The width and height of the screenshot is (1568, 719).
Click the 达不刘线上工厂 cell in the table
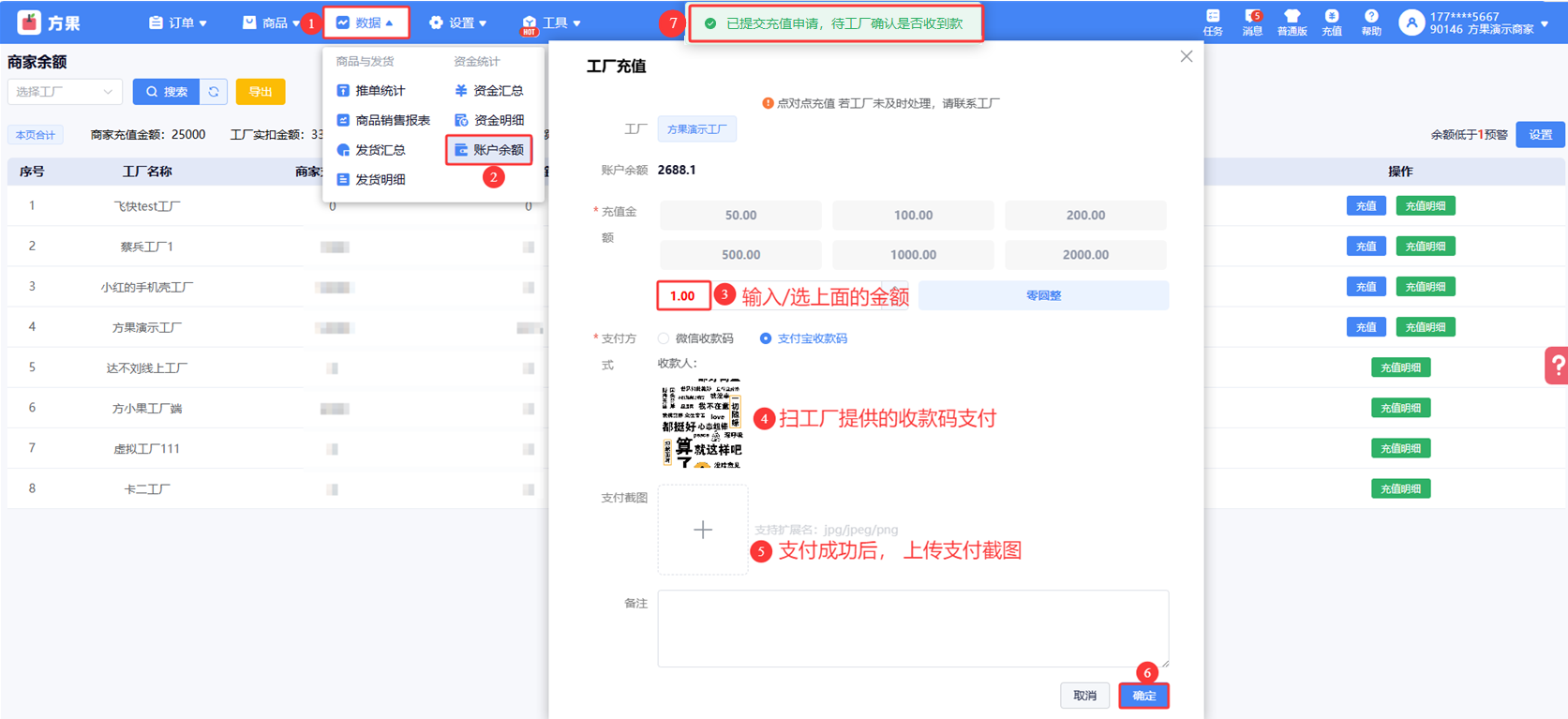pyautogui.click(x=147, y=367)
